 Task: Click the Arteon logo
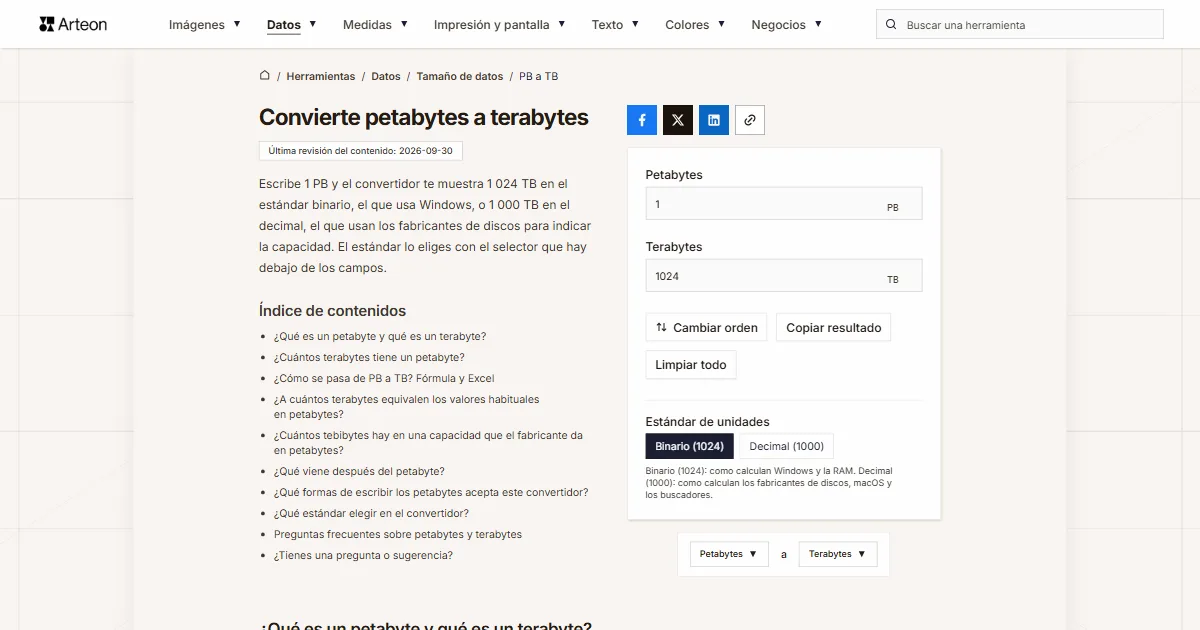73,24
